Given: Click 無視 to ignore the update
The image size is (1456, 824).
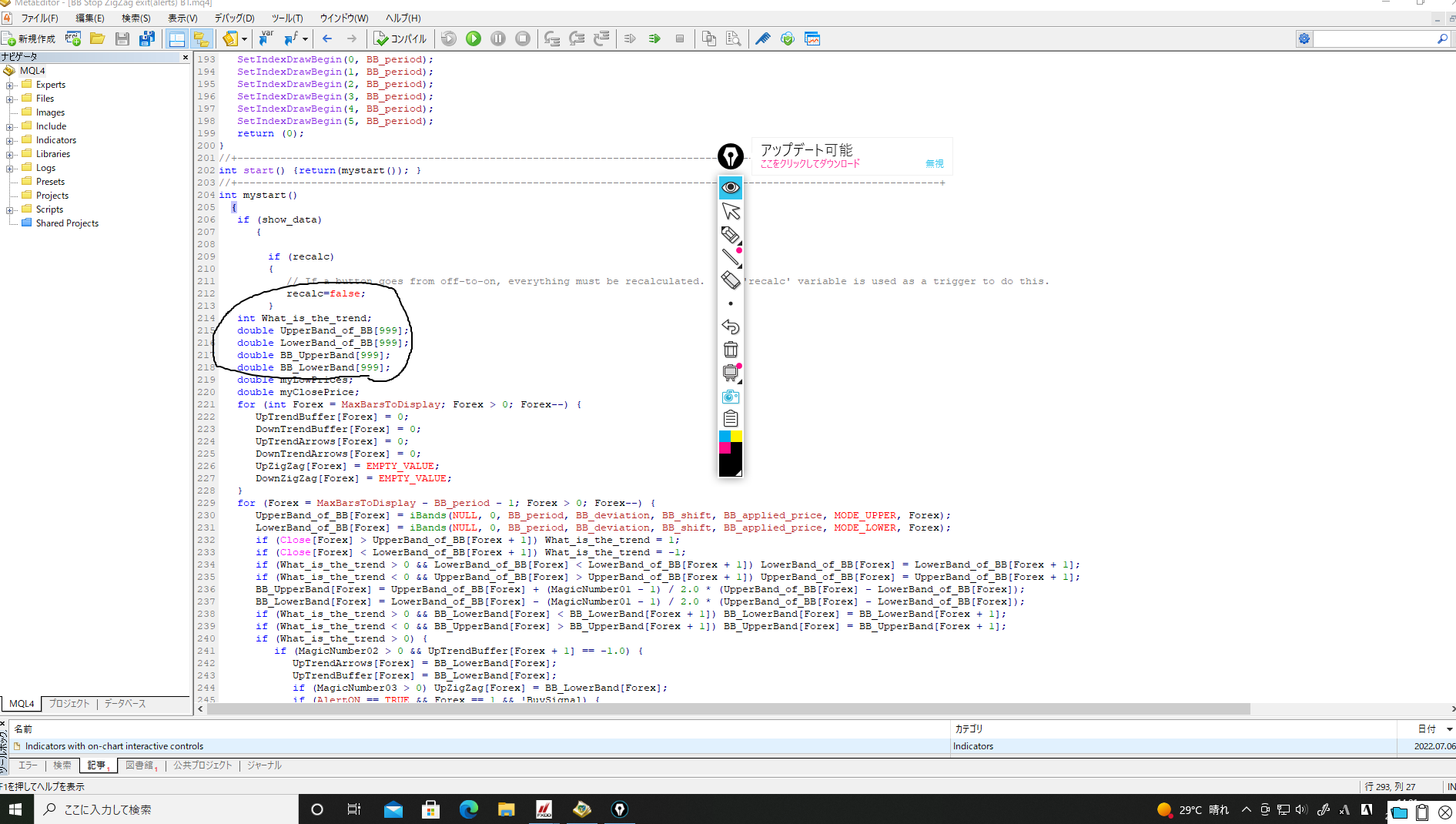Looking at the screenshot, I should (934, 163).
